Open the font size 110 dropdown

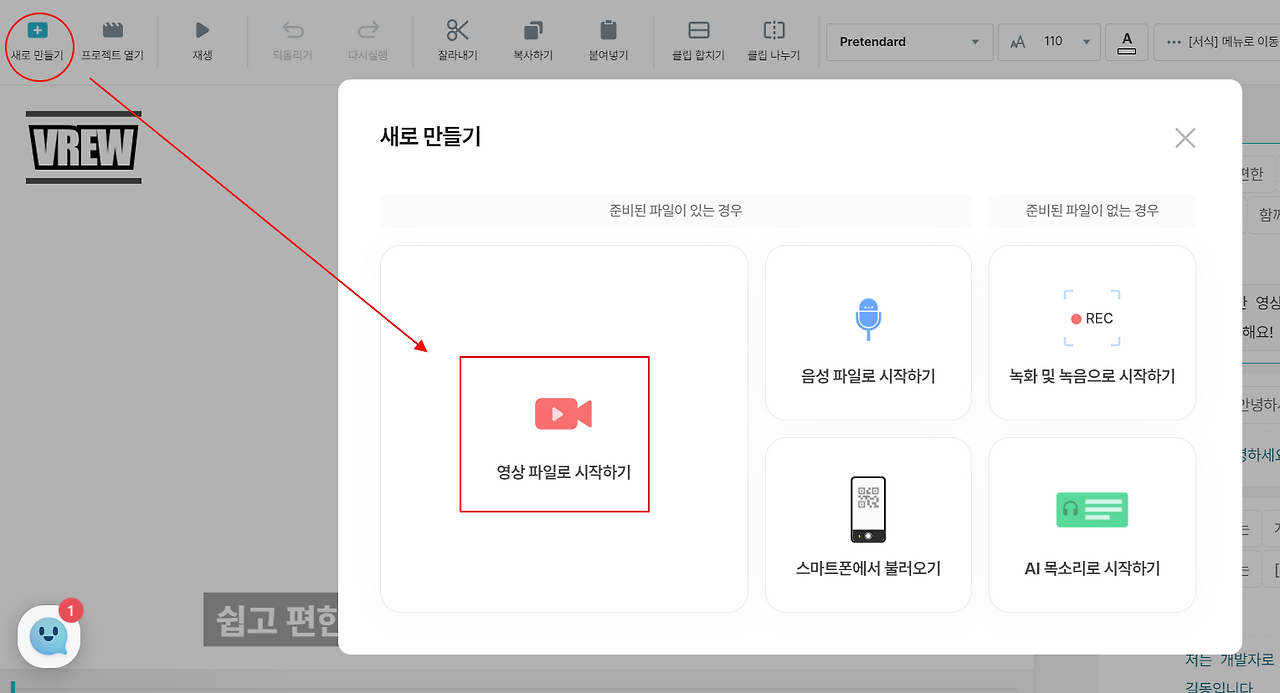click(1049, 42)
